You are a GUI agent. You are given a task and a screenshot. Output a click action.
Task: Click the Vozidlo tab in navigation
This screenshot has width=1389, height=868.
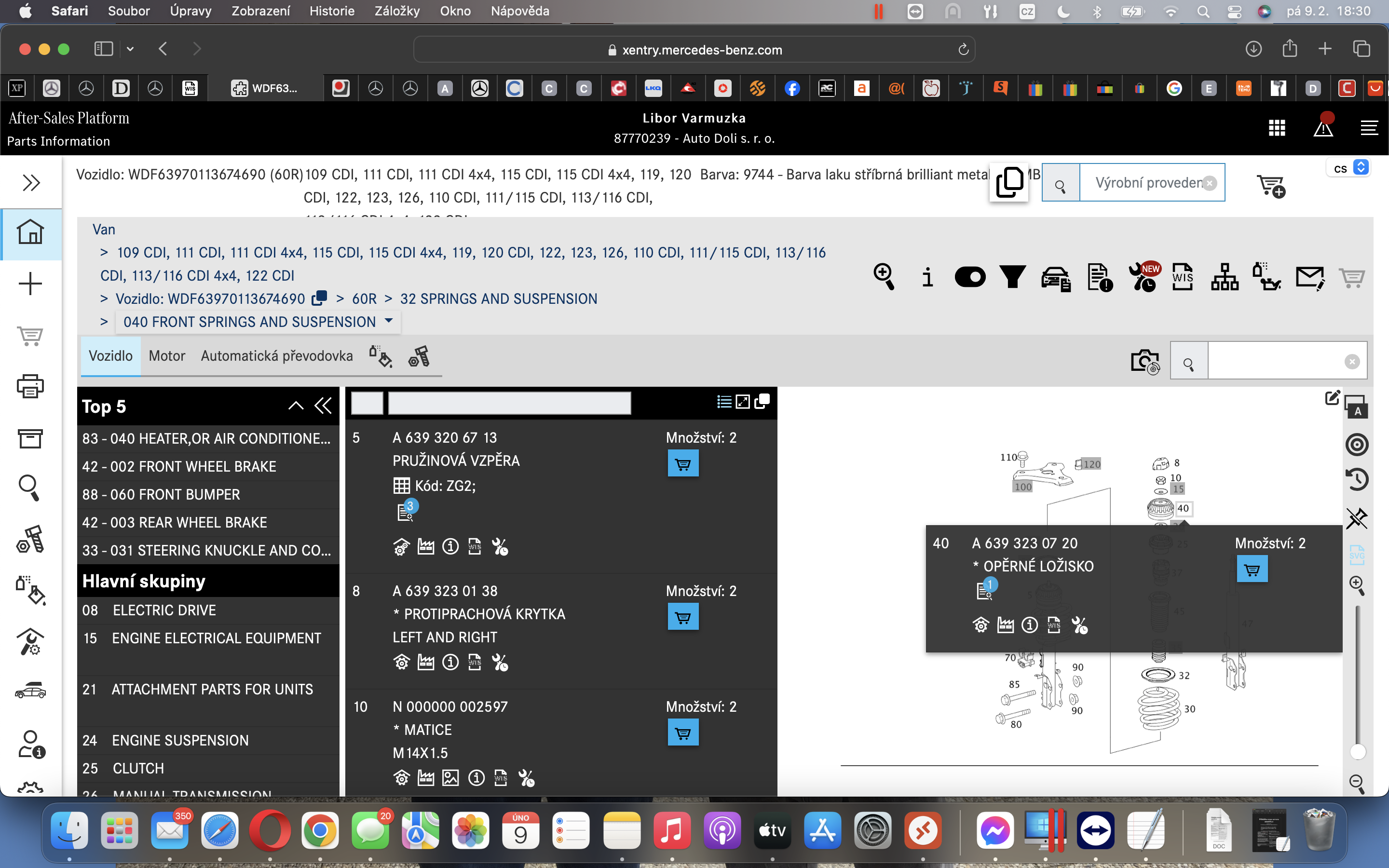tap(109, 356)
